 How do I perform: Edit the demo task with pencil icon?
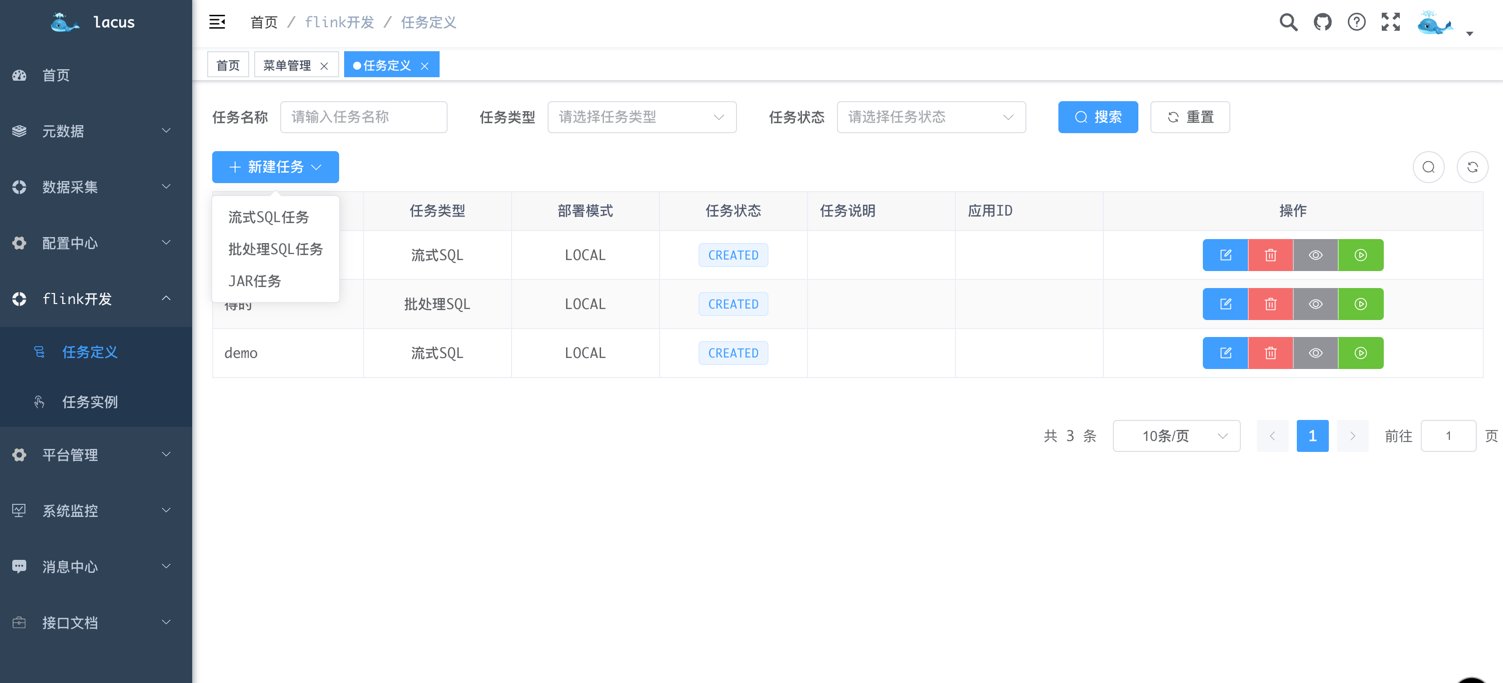[1224, 353]
